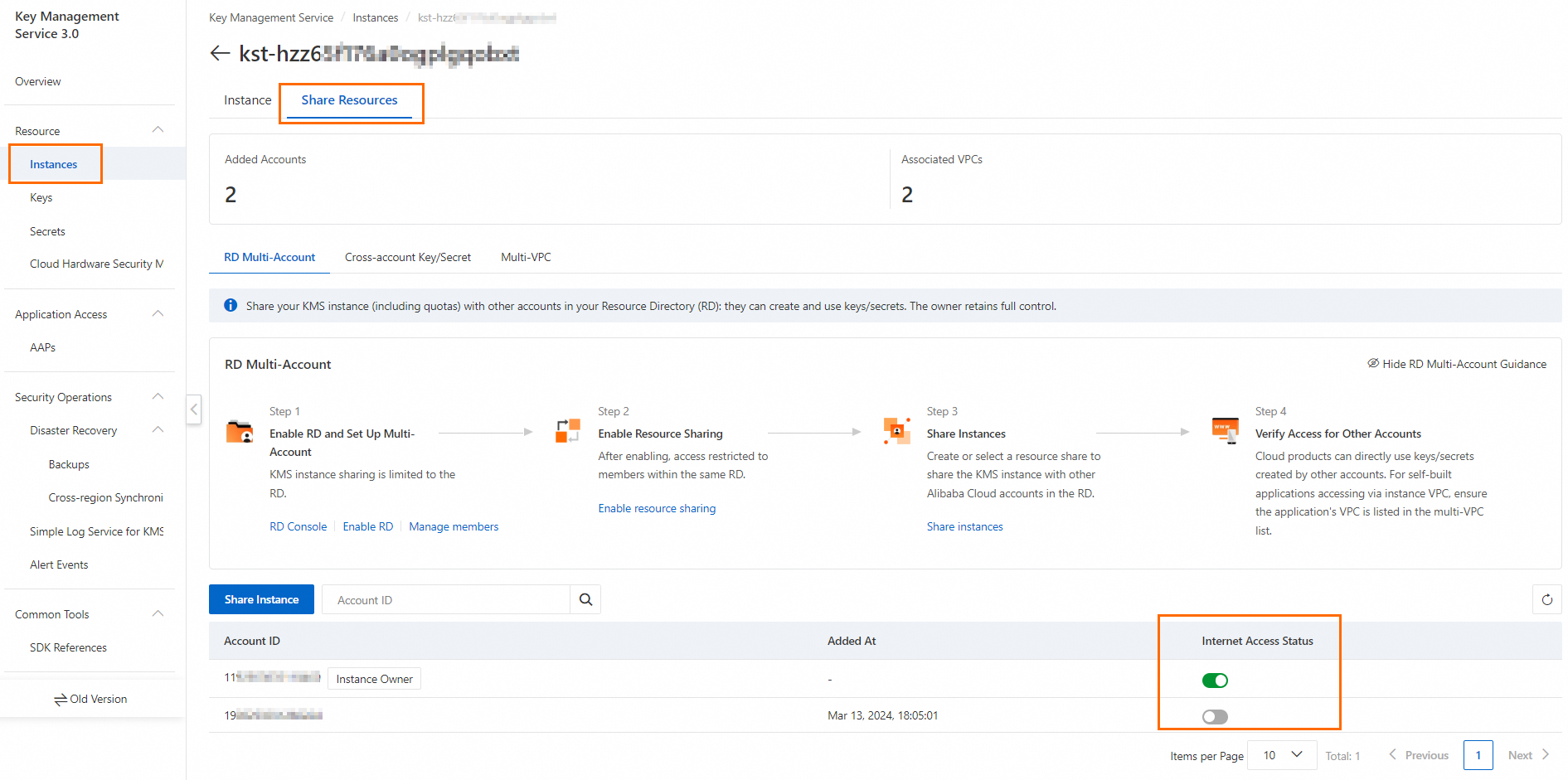Click the Mar 13, 2024, 18:05:01 cell
The image size is (1568, 780).
point(882,715)
